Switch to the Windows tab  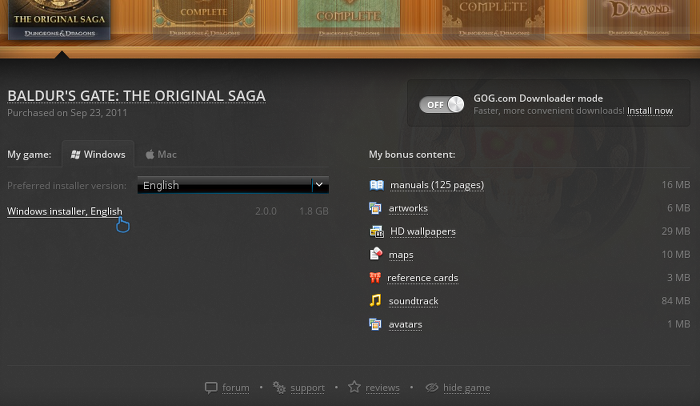[98, 155]
